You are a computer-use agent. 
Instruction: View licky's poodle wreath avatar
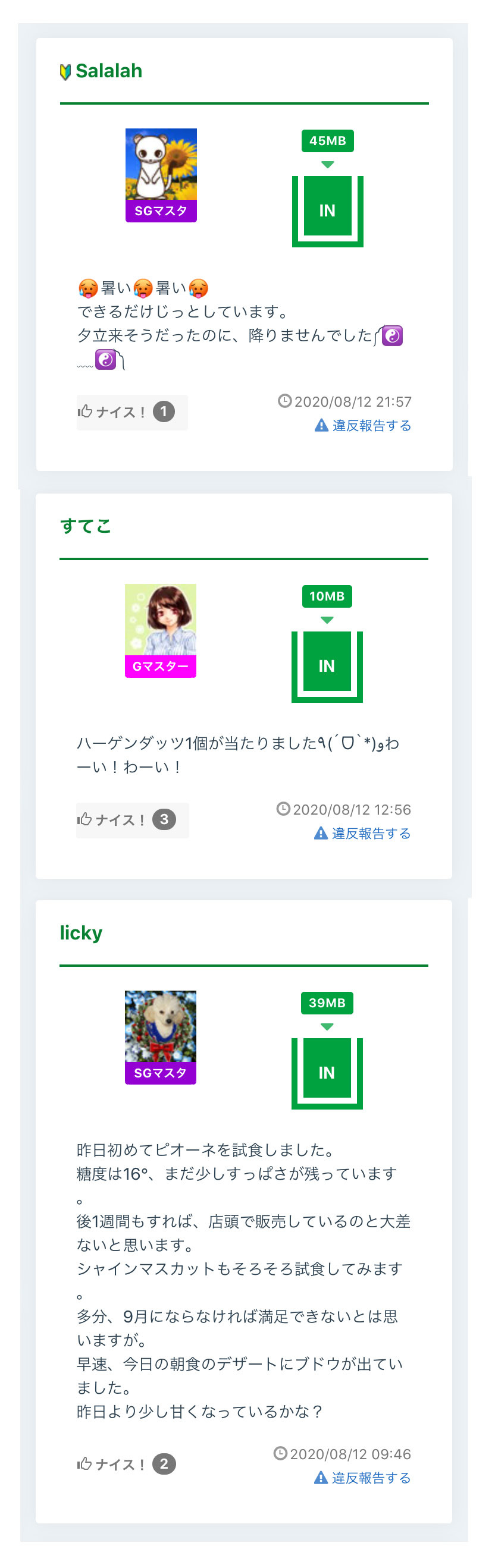160,1026
